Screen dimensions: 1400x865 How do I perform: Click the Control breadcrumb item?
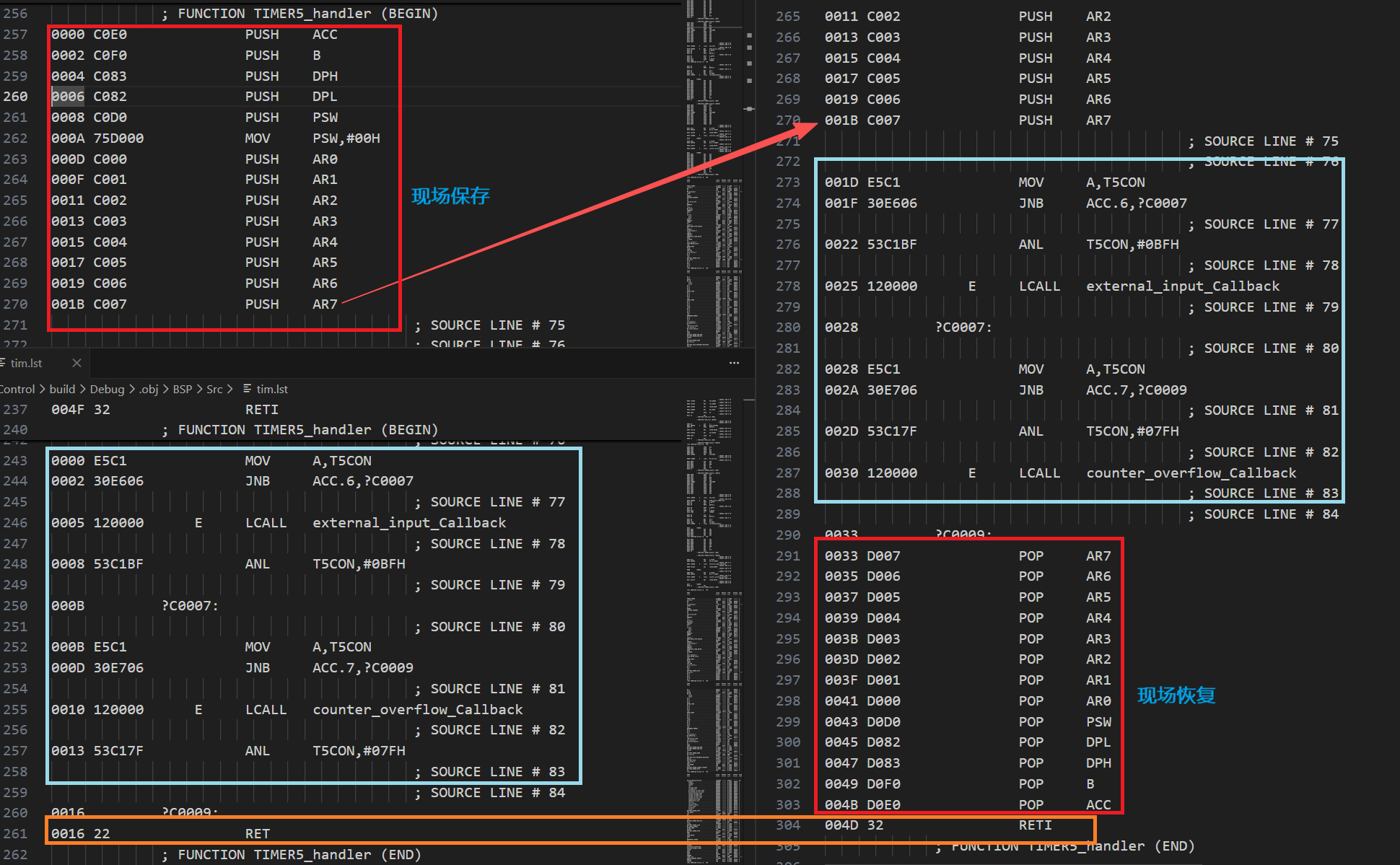17,389
